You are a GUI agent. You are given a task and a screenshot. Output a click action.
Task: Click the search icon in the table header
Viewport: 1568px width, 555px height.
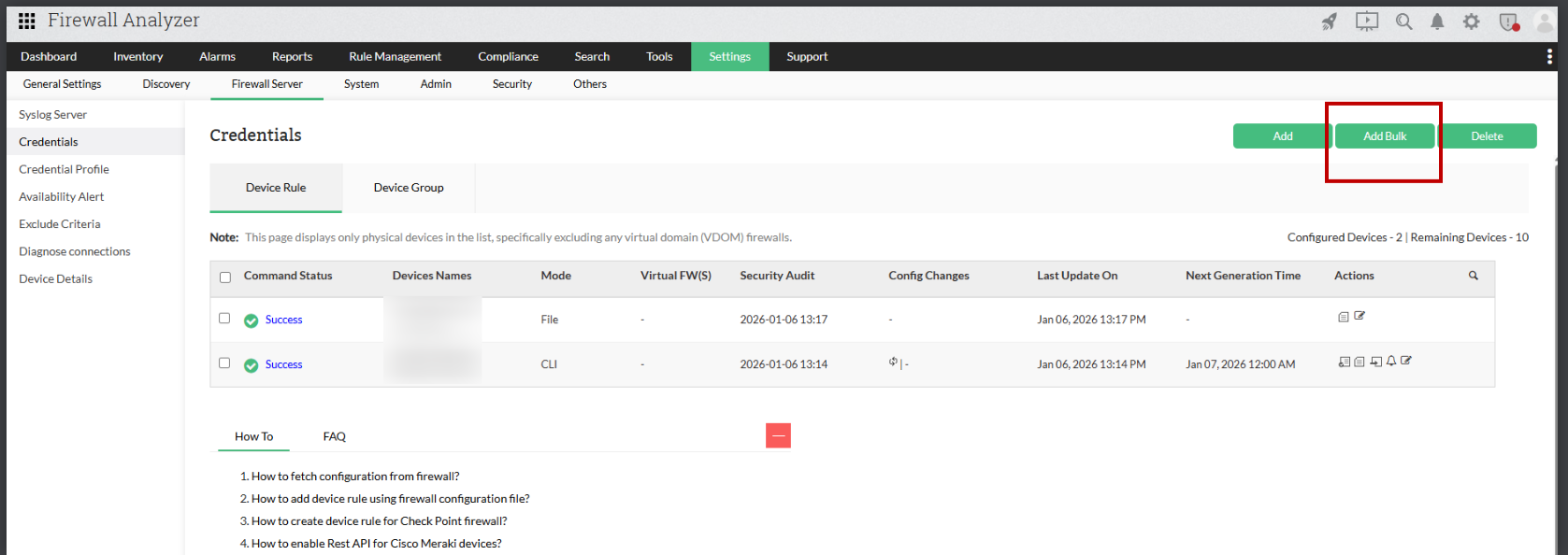point(1474,276)
